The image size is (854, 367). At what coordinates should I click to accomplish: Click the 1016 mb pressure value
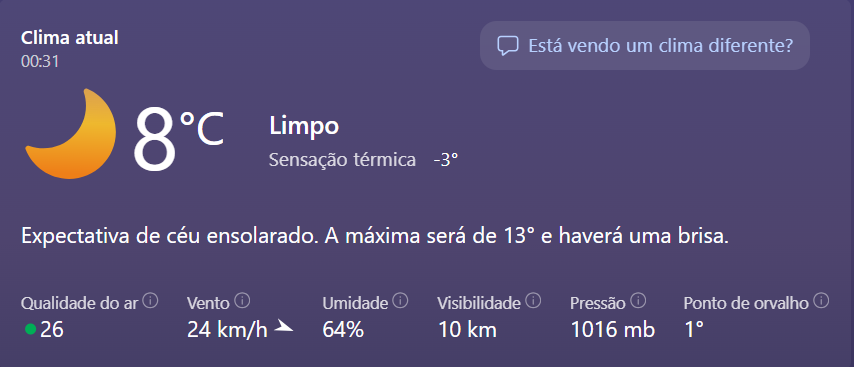click(x=613, y=329)
